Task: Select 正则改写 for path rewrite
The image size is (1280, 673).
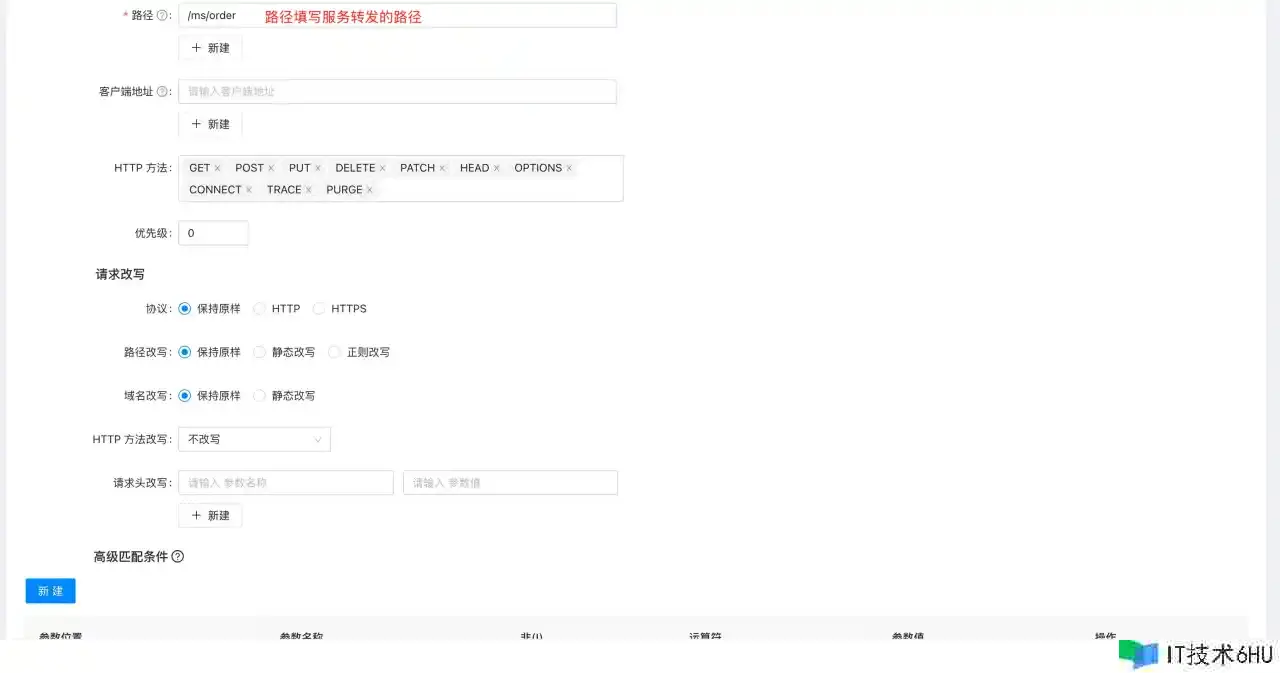Action: (335, 353)
